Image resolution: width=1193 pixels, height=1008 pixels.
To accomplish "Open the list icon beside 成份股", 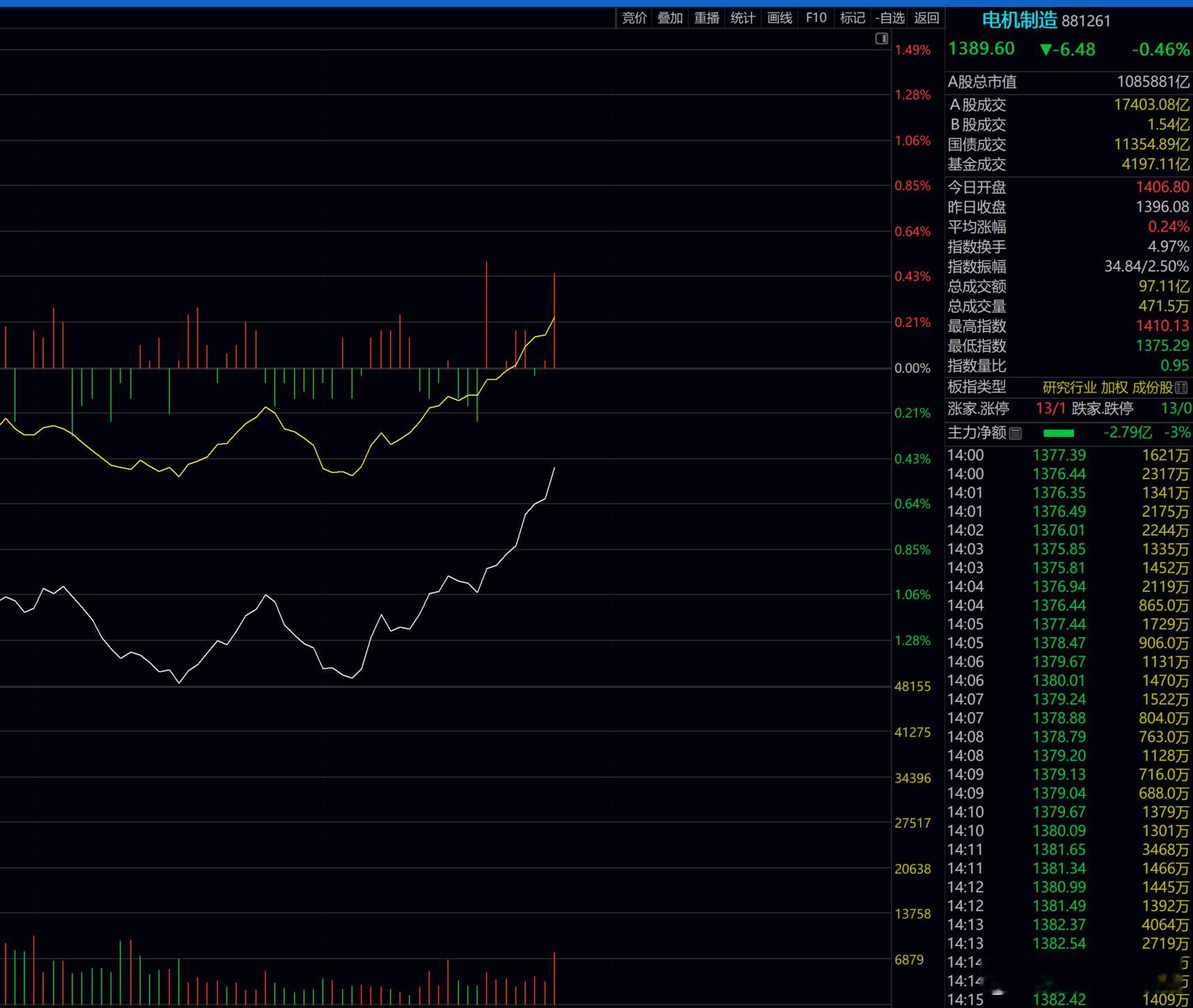I will pyautogui.click(x=1181, y=388).
